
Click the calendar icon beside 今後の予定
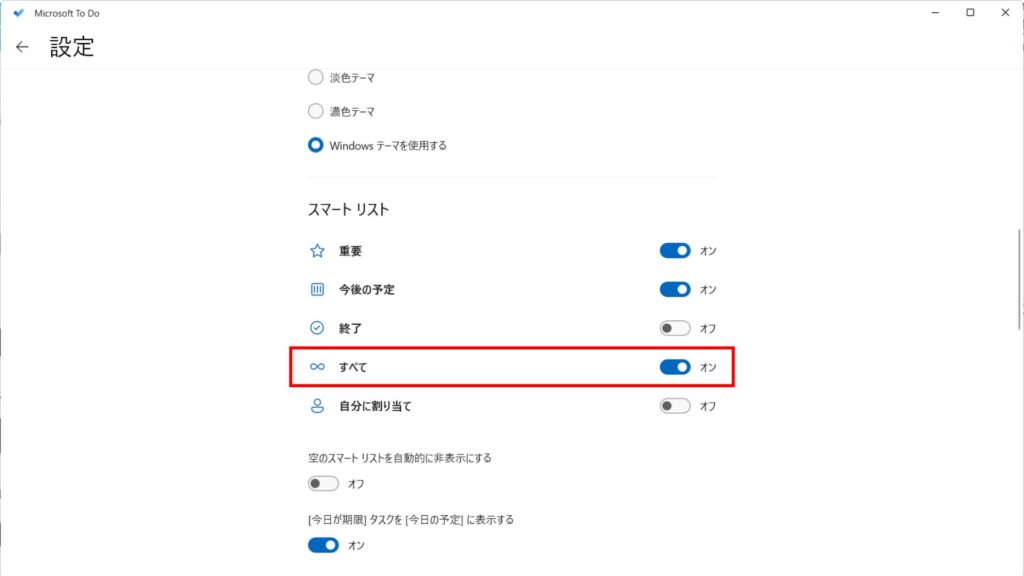pyautogui.click(x=317, y=290)
